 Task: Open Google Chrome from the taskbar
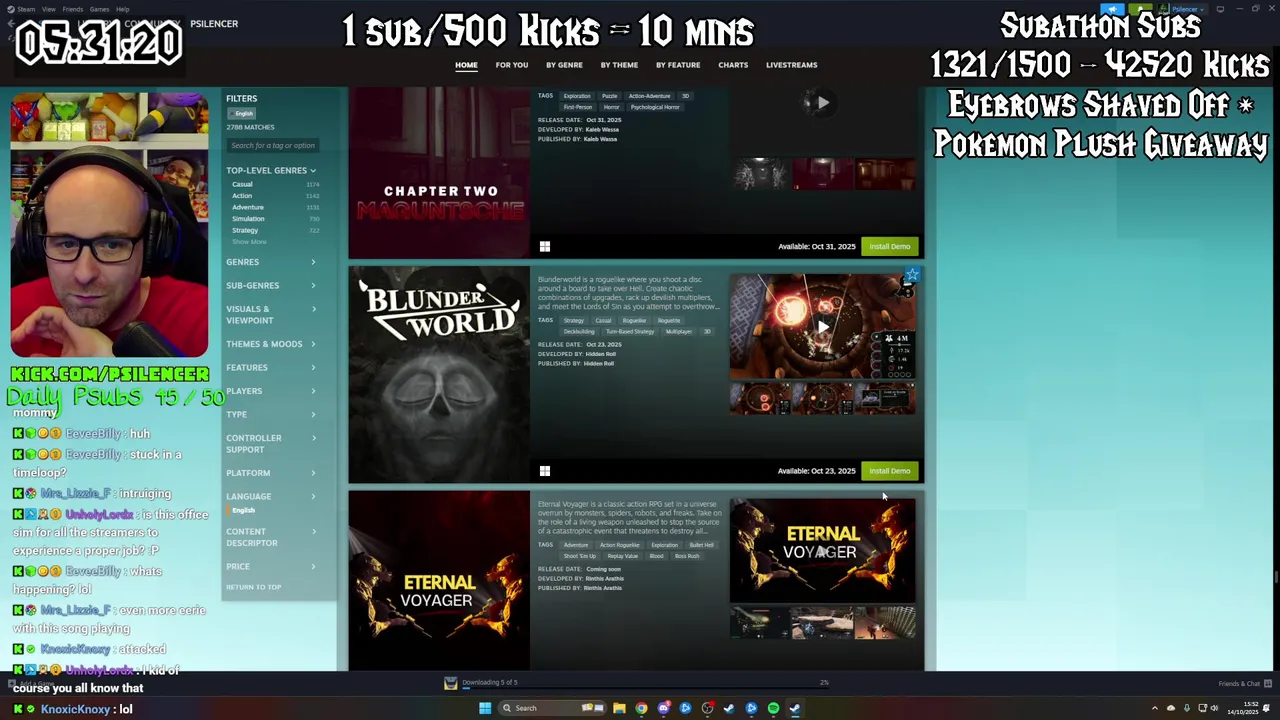641,708
